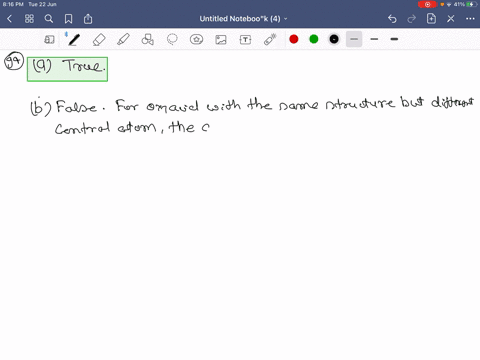This screenshot has width=480, height=360.
Task: Select the Shapes tool
Action: coord(148,40)
